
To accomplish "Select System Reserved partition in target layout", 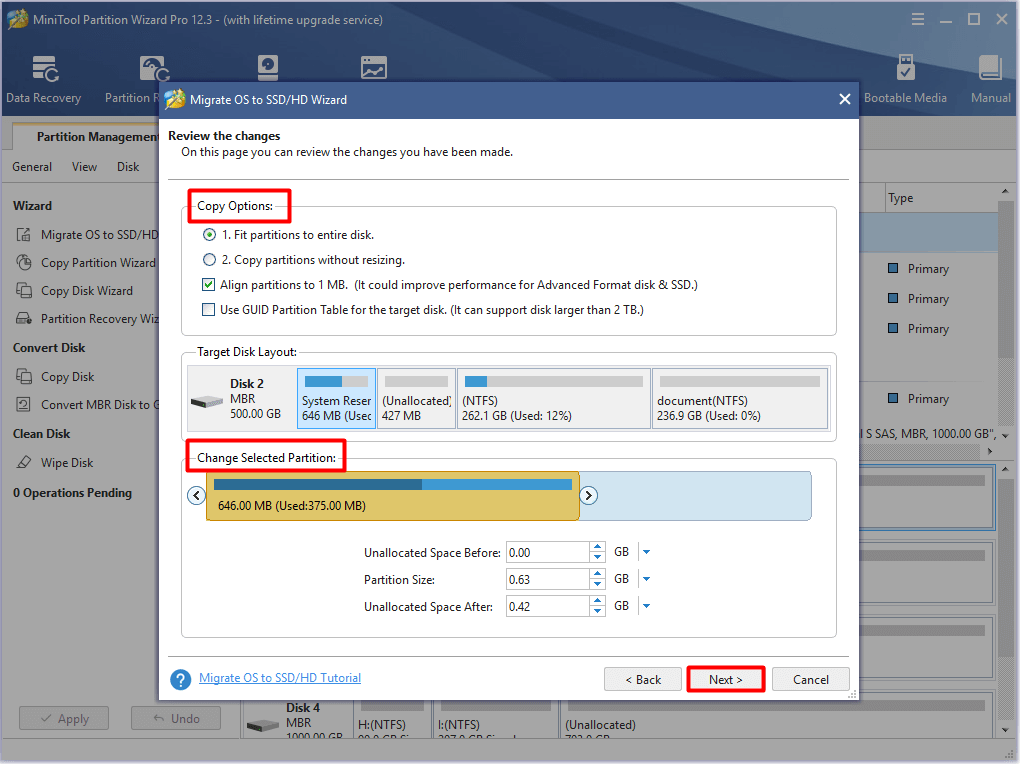I will pos(336,399).
